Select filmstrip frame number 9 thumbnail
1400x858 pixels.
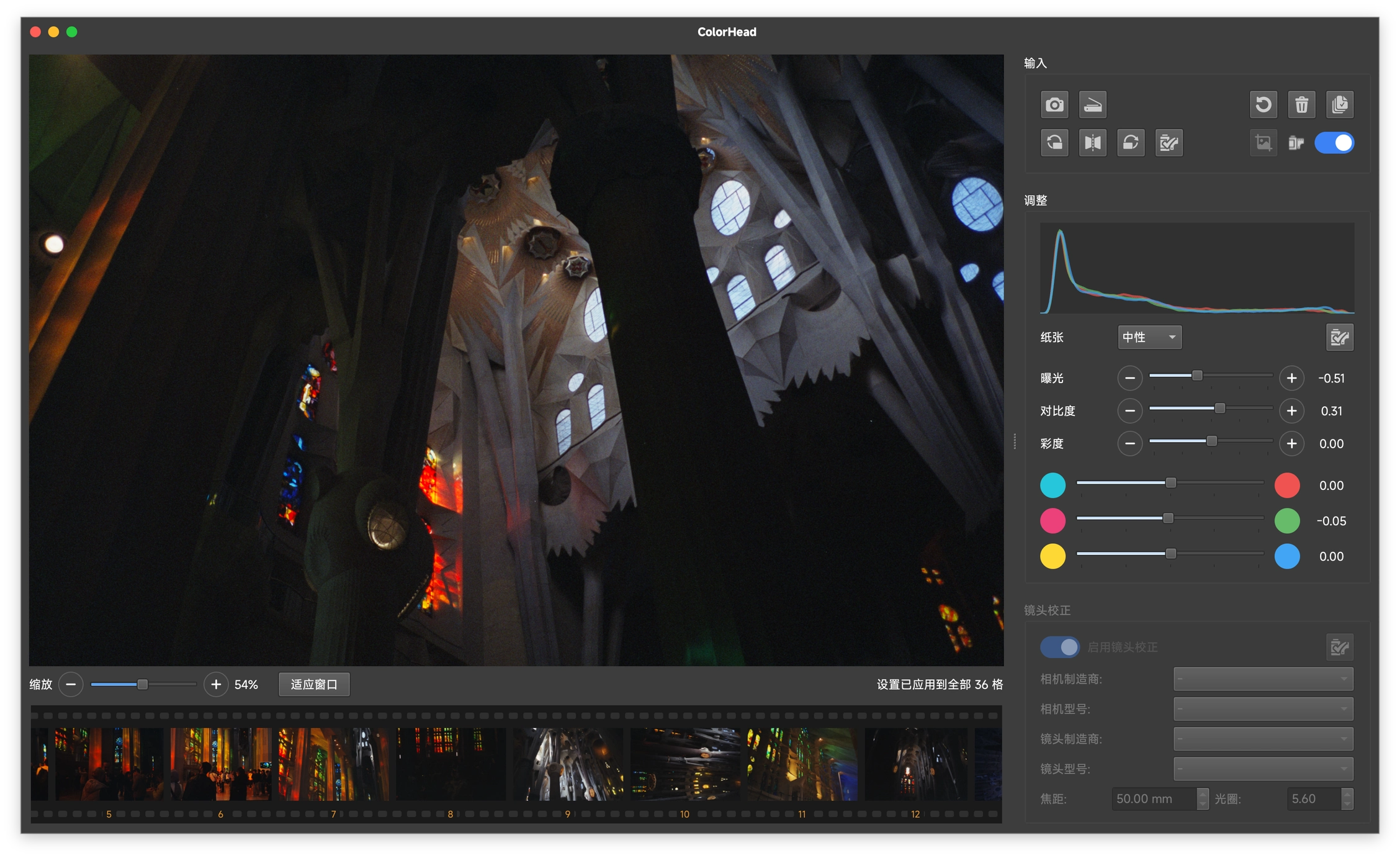(x=568, y=764)
